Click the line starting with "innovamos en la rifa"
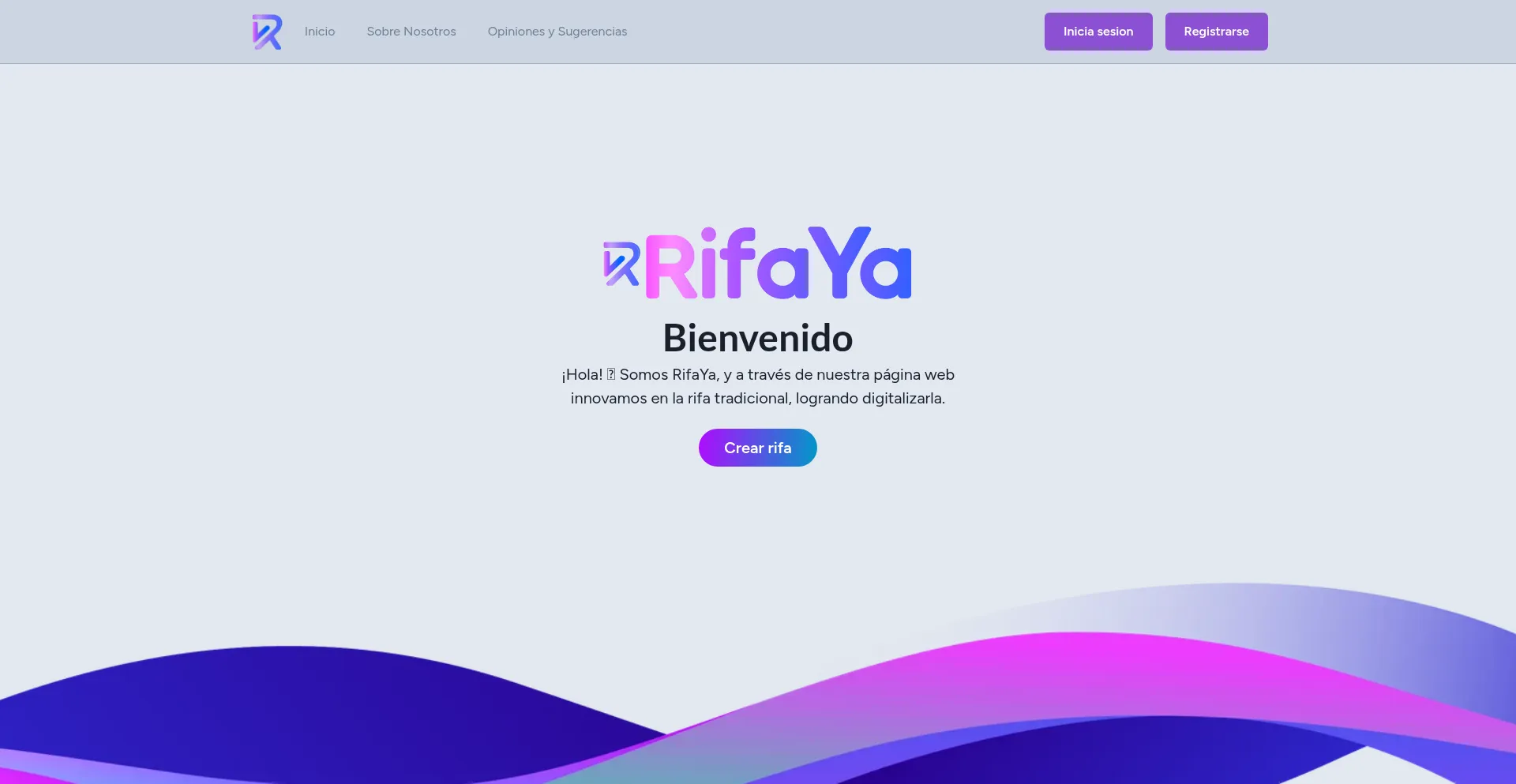Image resolution: width=1516 pixels, height=784 pixels. [757, 399]
